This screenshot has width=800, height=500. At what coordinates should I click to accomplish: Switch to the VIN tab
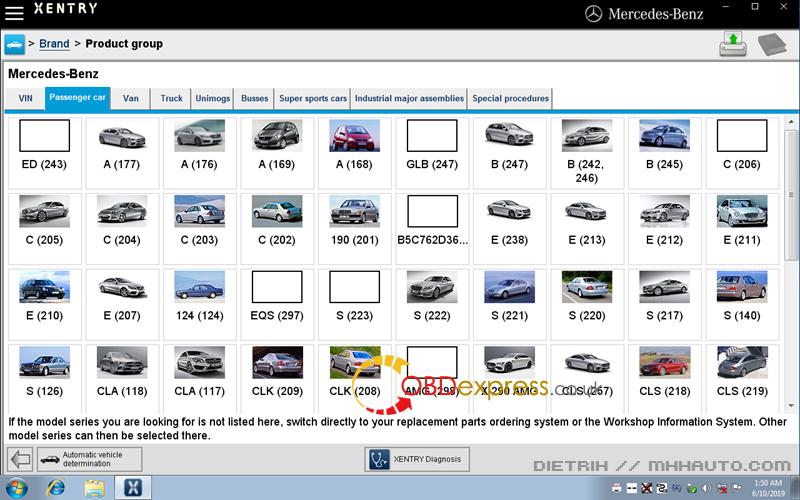pyautogui.click(x=25, y=98)
